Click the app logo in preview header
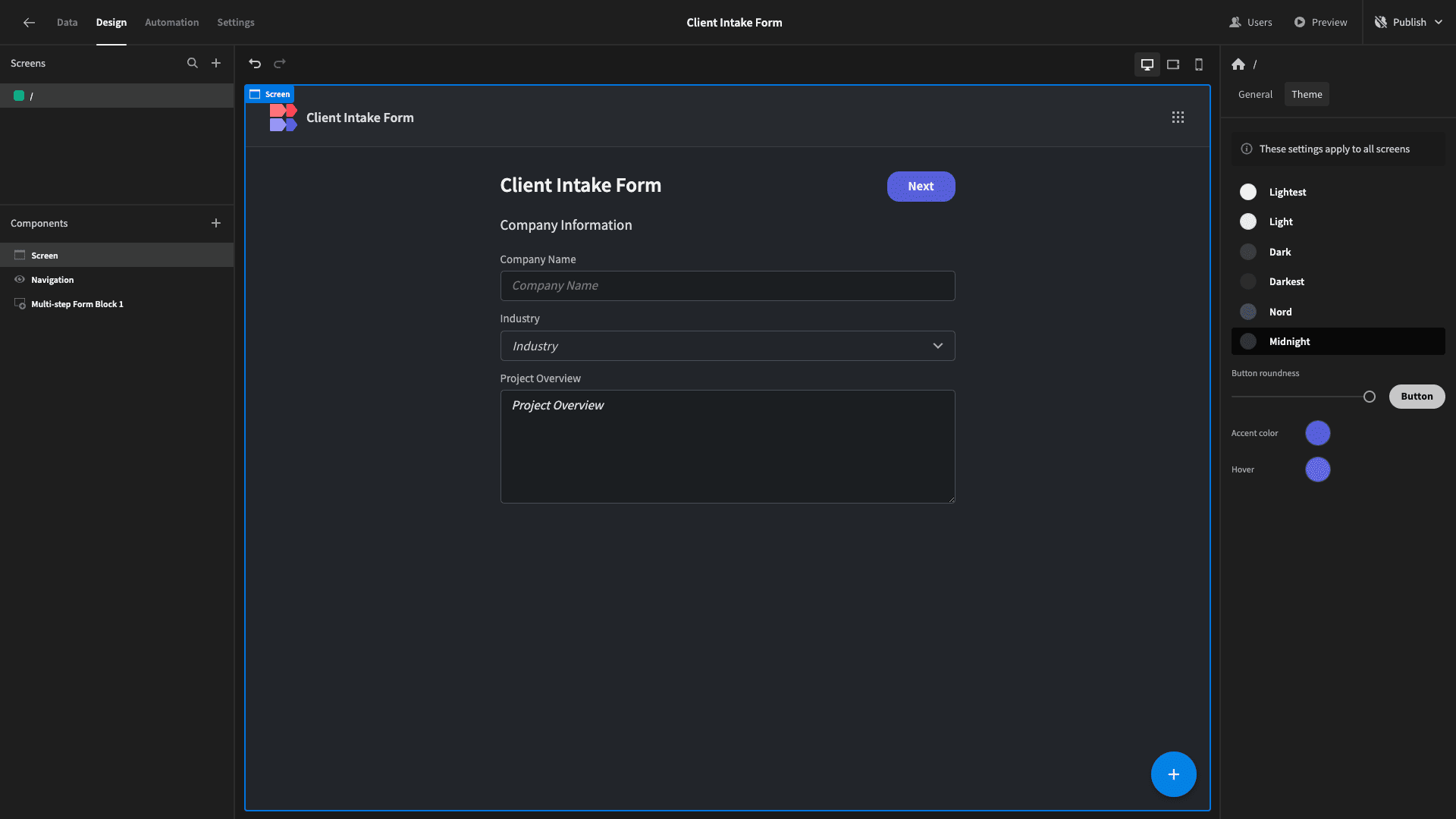1456x819 pixels. click(283, 118)
